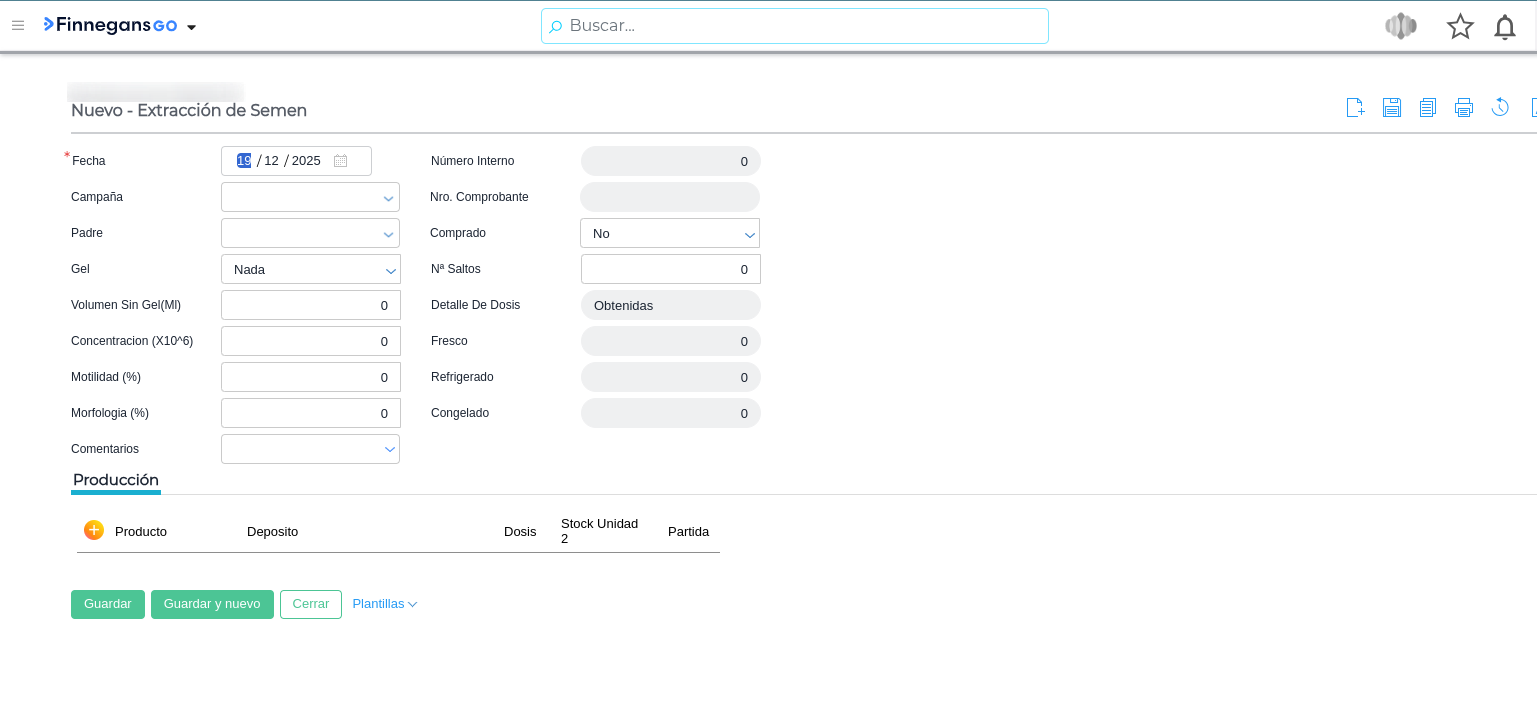Expand the Campaña dropdown

[x=388, y=198]
